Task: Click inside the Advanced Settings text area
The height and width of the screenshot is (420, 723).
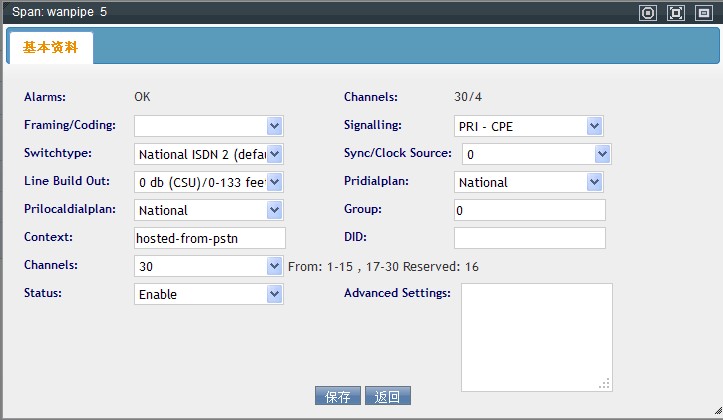Action: [536, 336]
